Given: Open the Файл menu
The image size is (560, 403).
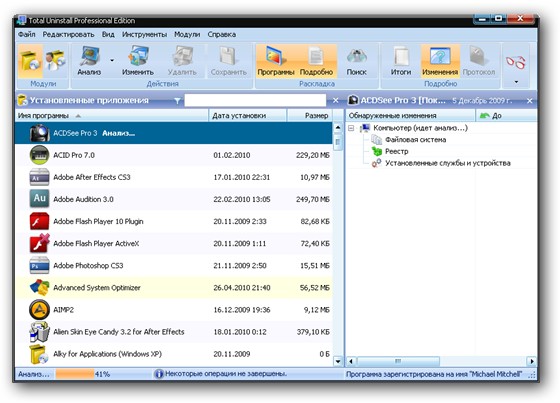Looking at the screenshot, I should (26, 34).
